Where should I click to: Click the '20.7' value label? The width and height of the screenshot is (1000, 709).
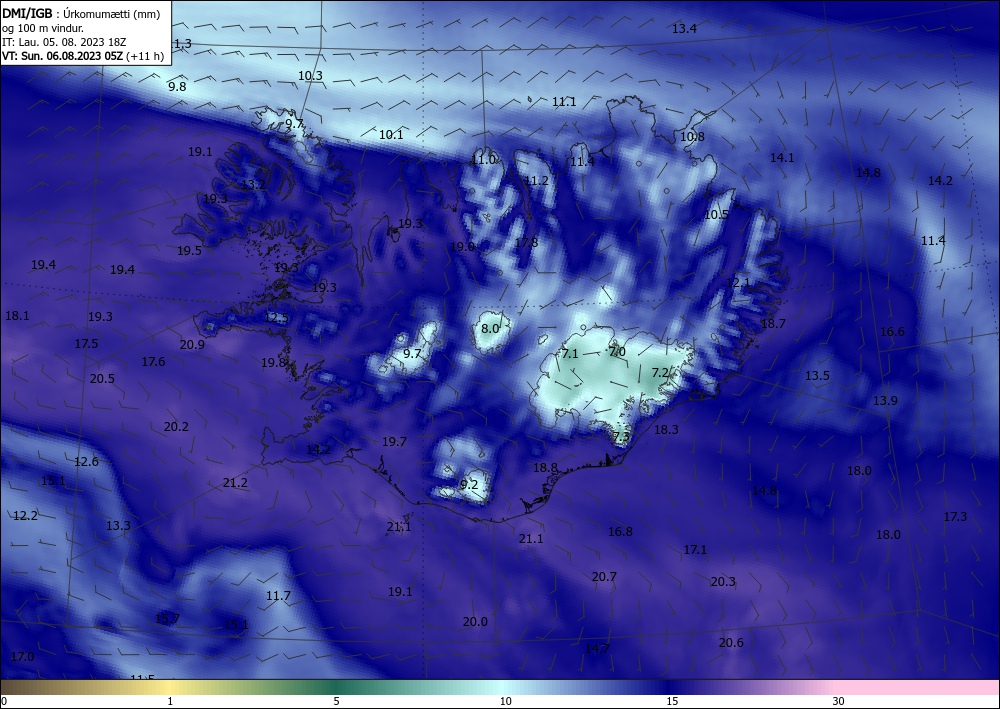[604, 577]
